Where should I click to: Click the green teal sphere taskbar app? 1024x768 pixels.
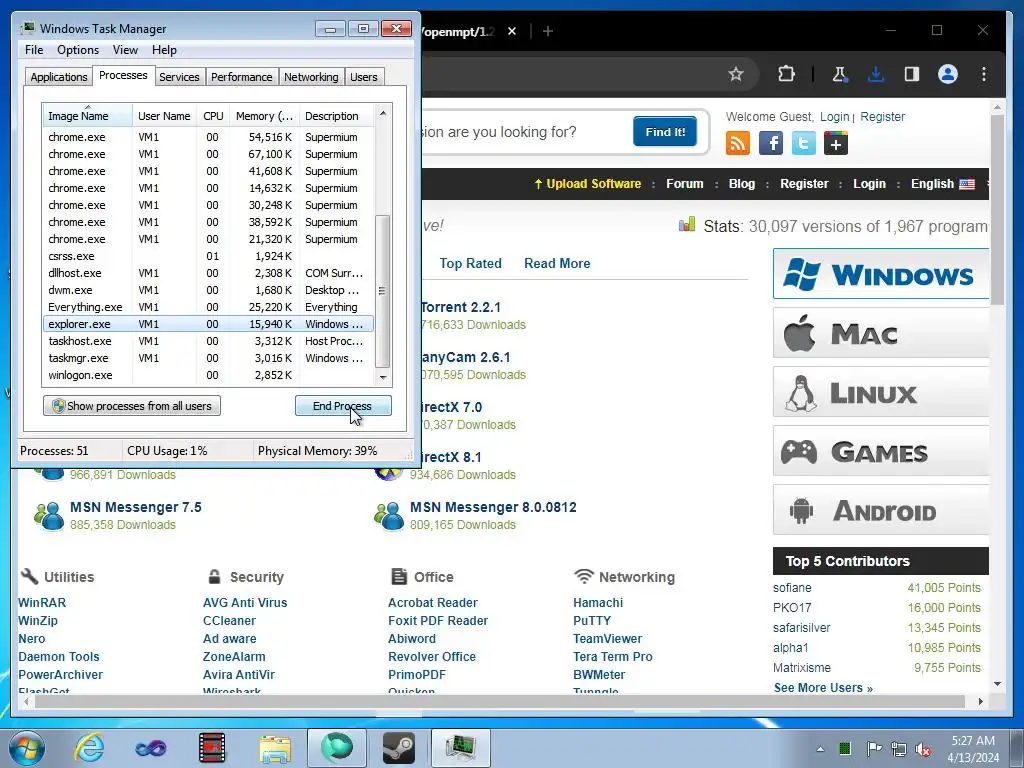(x=337, y=748)
